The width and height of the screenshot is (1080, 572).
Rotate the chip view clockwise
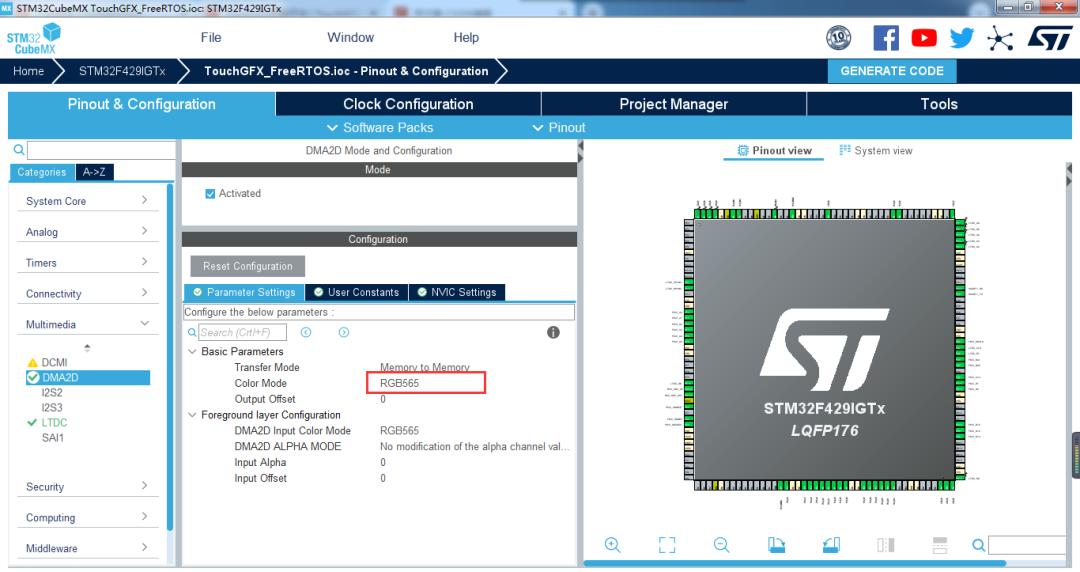776,544
